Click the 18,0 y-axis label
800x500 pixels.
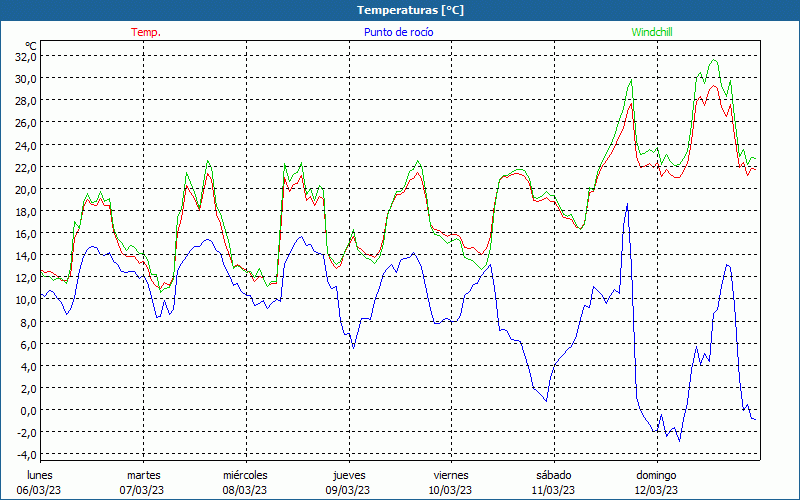click(x=26, y=211)
